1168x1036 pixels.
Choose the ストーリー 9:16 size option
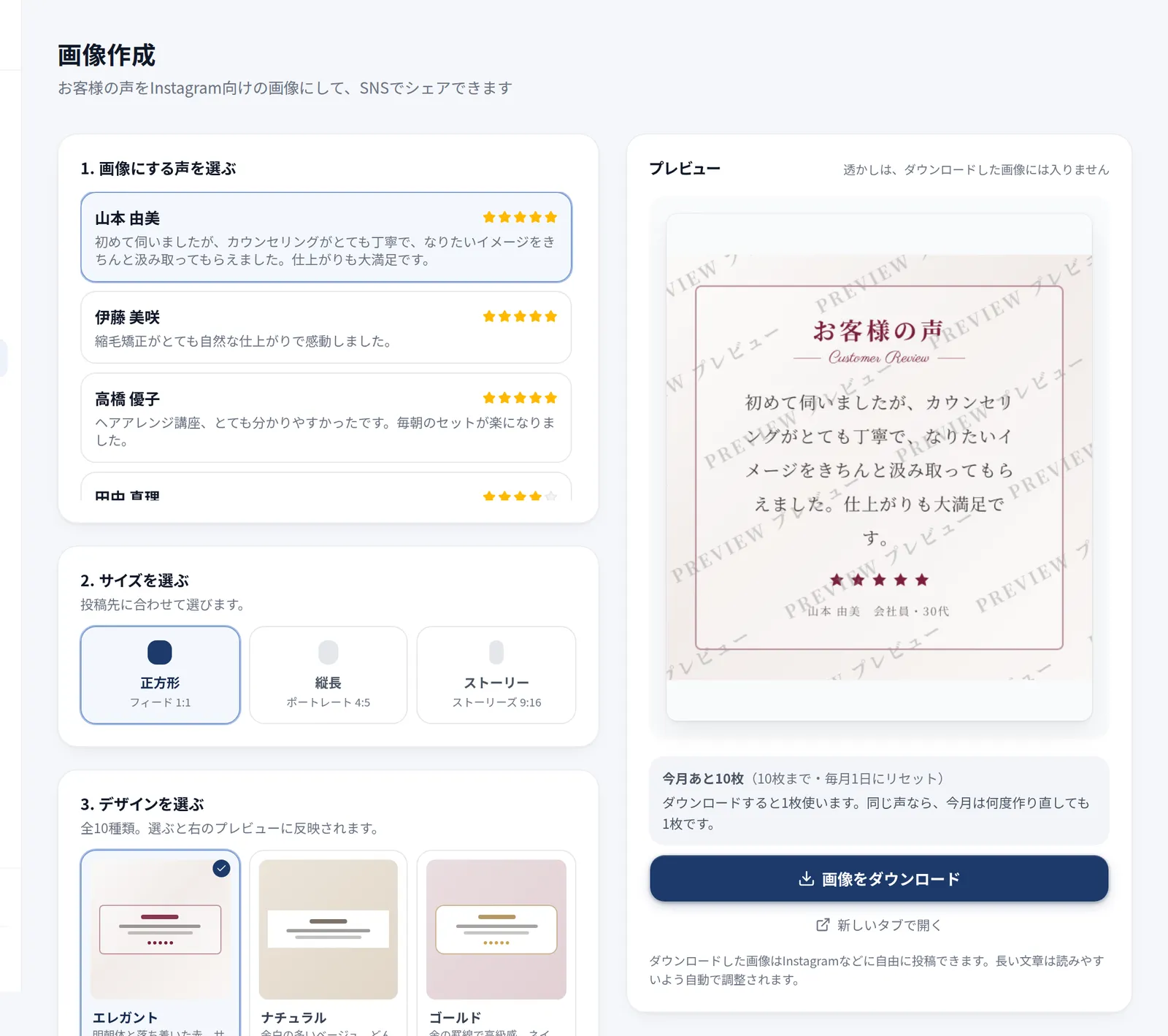pyautogui.click(x=496, y=675)
